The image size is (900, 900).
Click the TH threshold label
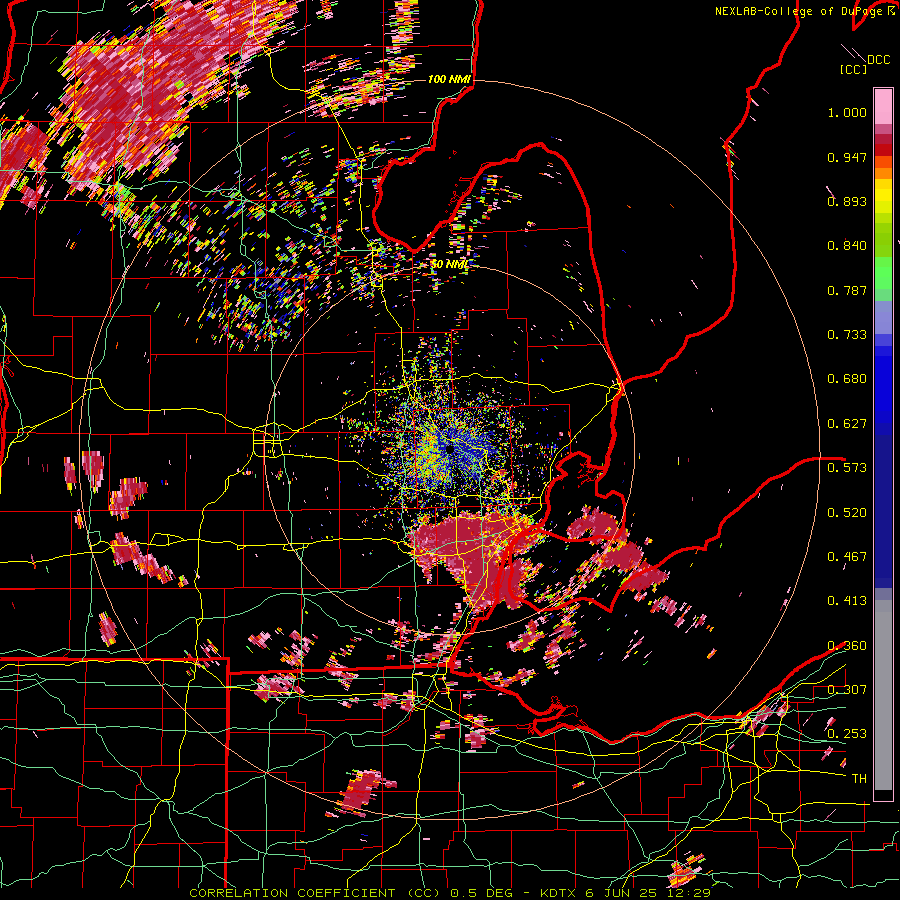coord(859,779)
